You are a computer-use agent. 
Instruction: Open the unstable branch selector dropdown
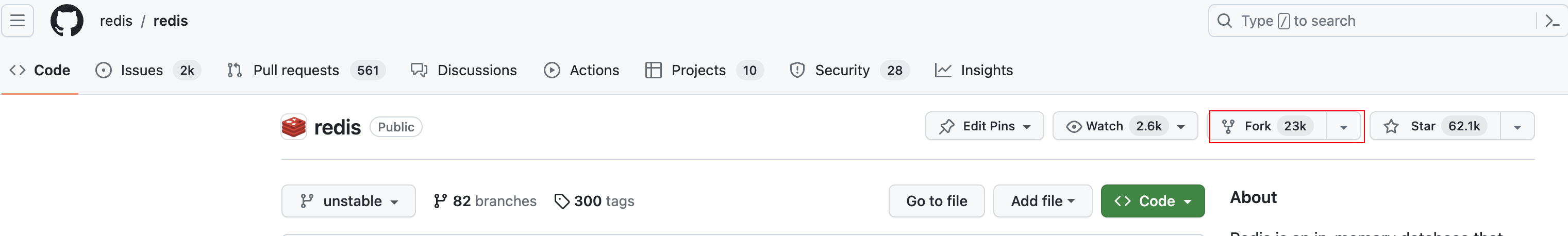(x=348, y=201)
